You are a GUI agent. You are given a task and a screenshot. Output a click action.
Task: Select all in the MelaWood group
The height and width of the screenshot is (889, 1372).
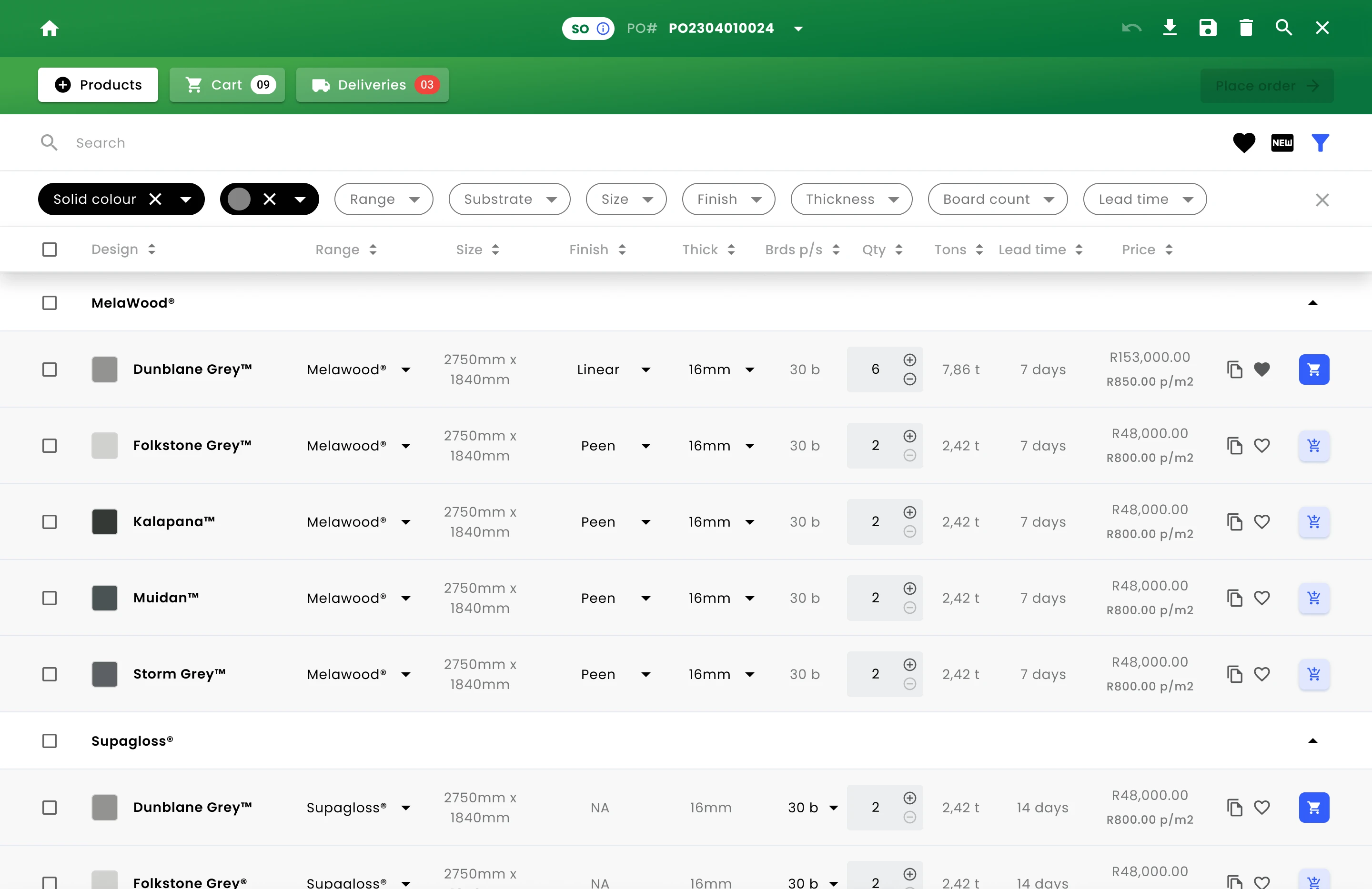[50, 303]
